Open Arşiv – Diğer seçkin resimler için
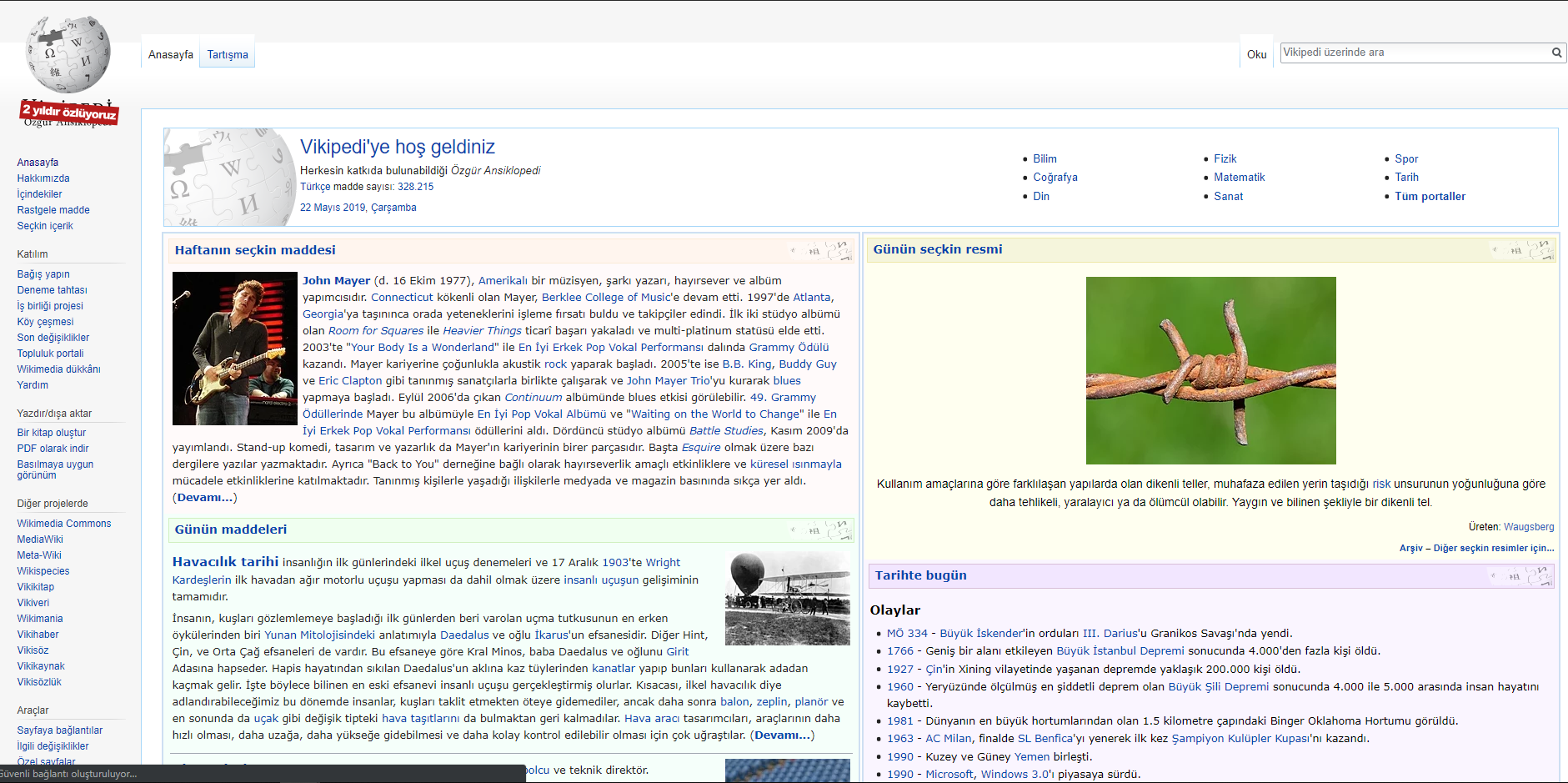 1476,548
